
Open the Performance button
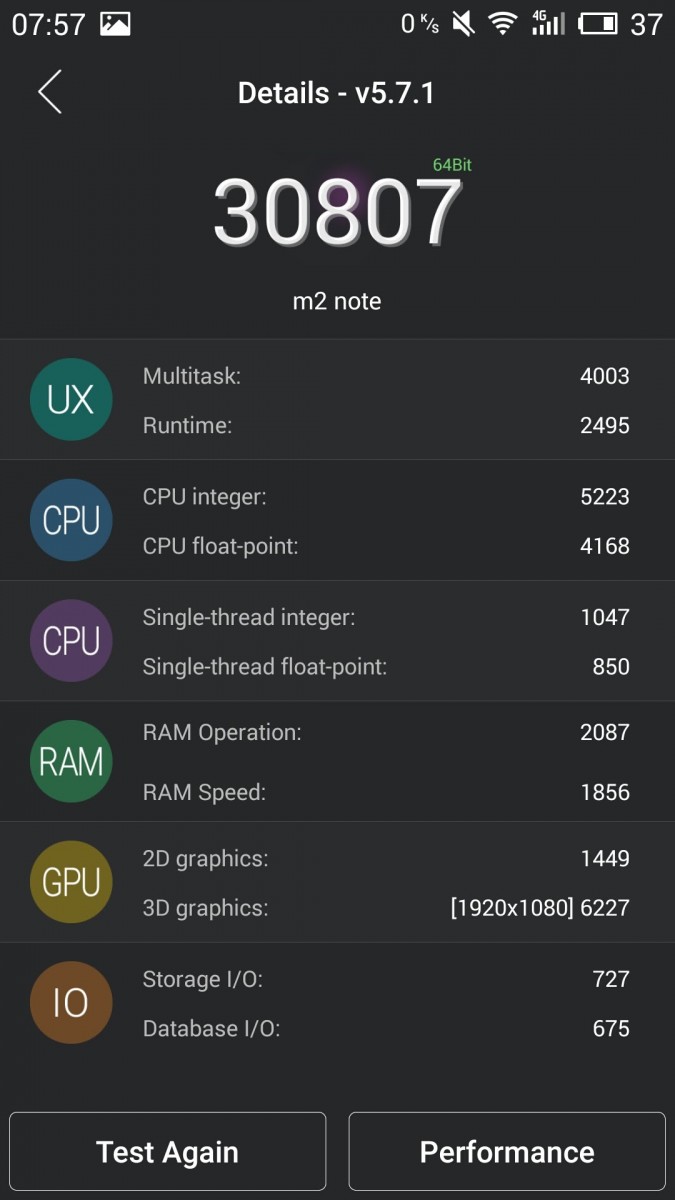point(507,1152)
